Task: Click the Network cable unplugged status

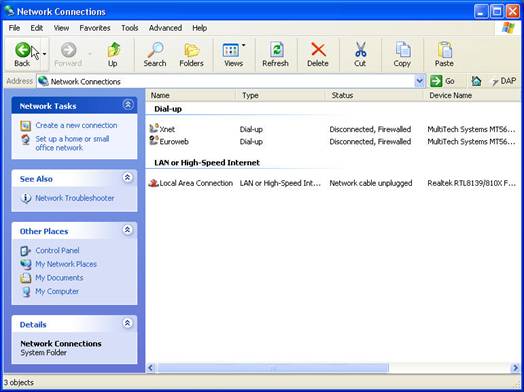Action: pyautogui.click(x=371, y=183)
